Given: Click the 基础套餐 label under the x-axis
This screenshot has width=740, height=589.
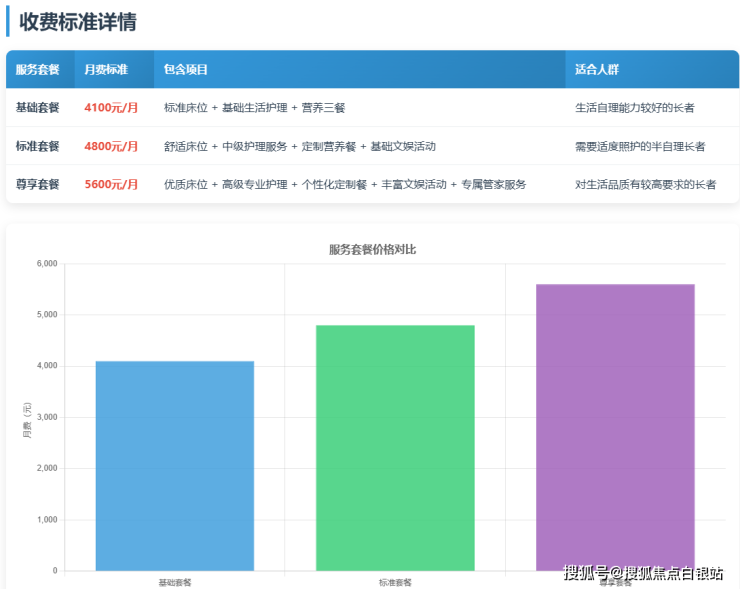Looking at the screenshot, I should 175,582.
